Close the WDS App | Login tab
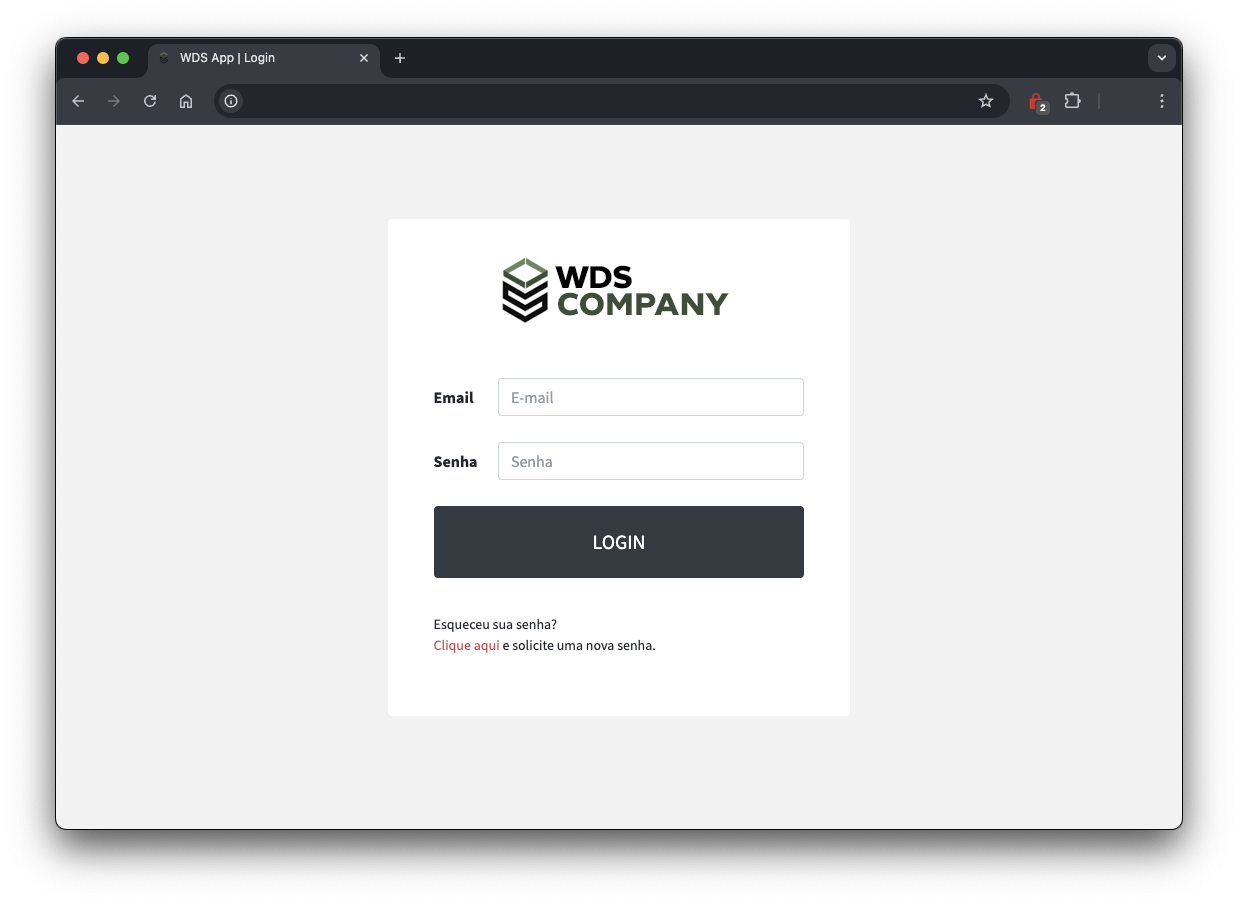The image size is (1238, 903). [x=364, y=57]
